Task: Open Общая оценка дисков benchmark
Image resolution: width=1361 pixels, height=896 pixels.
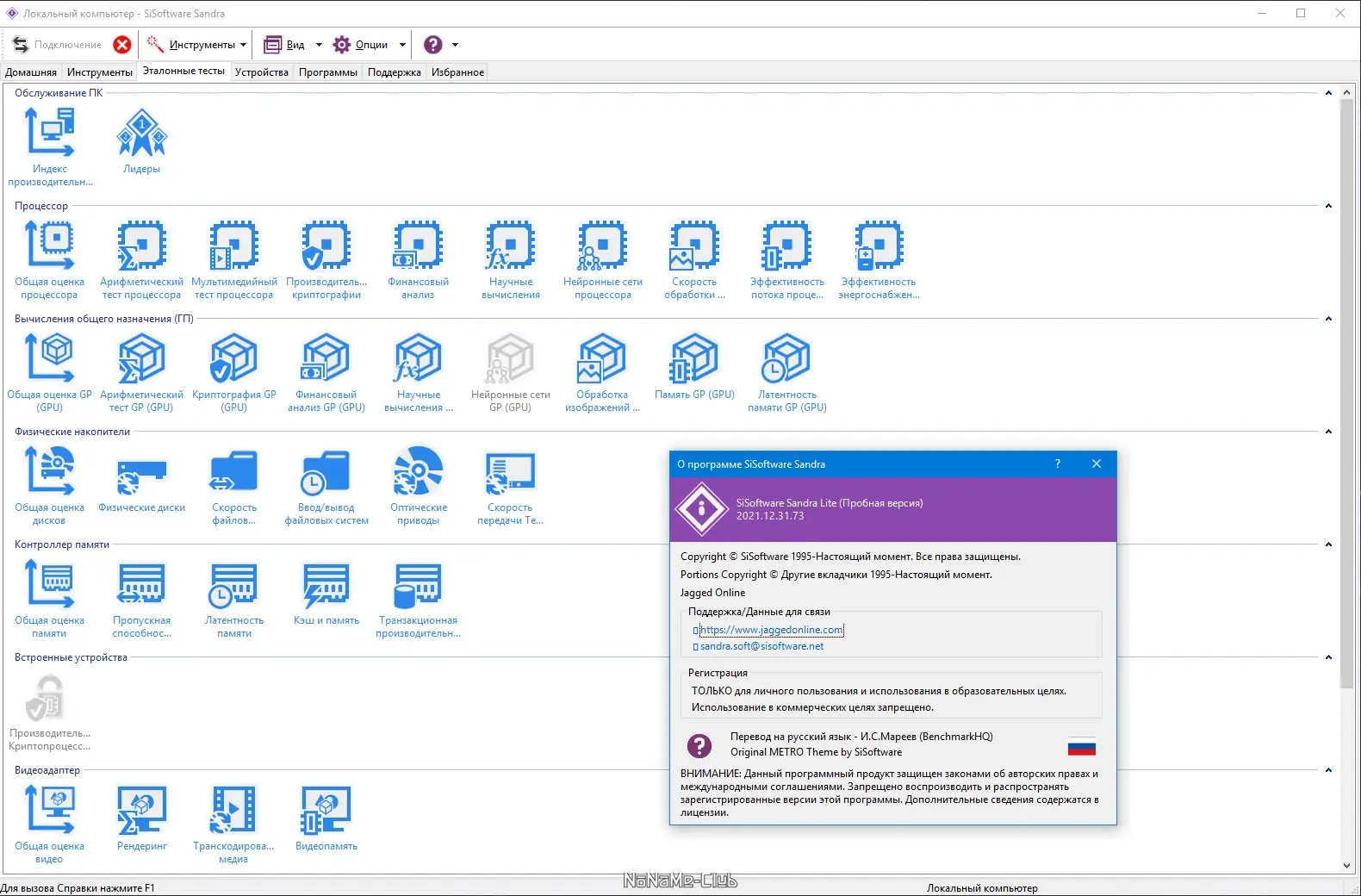Action: [50, 485]
